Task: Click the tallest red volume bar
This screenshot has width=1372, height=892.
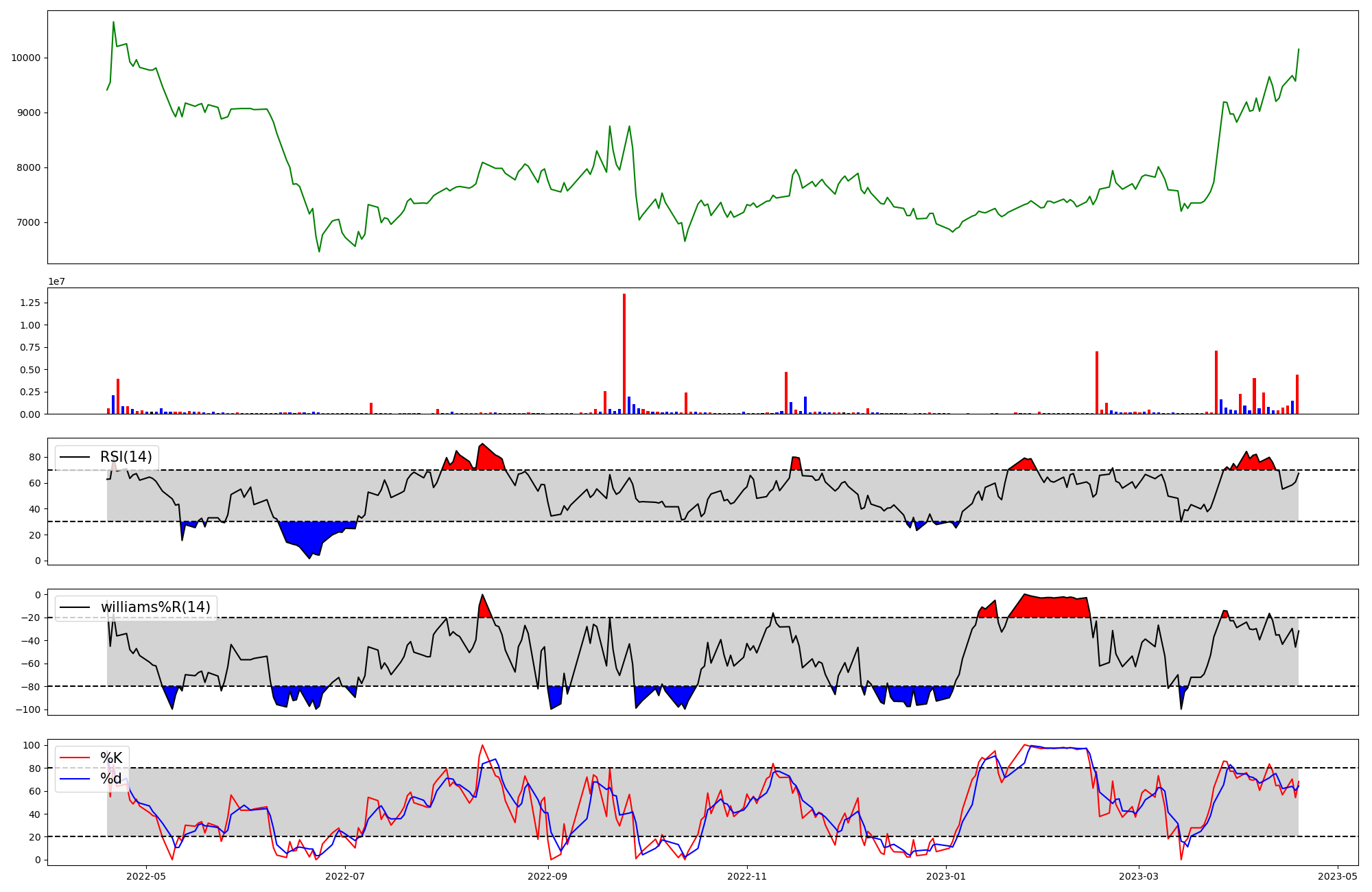Action: 624,354
